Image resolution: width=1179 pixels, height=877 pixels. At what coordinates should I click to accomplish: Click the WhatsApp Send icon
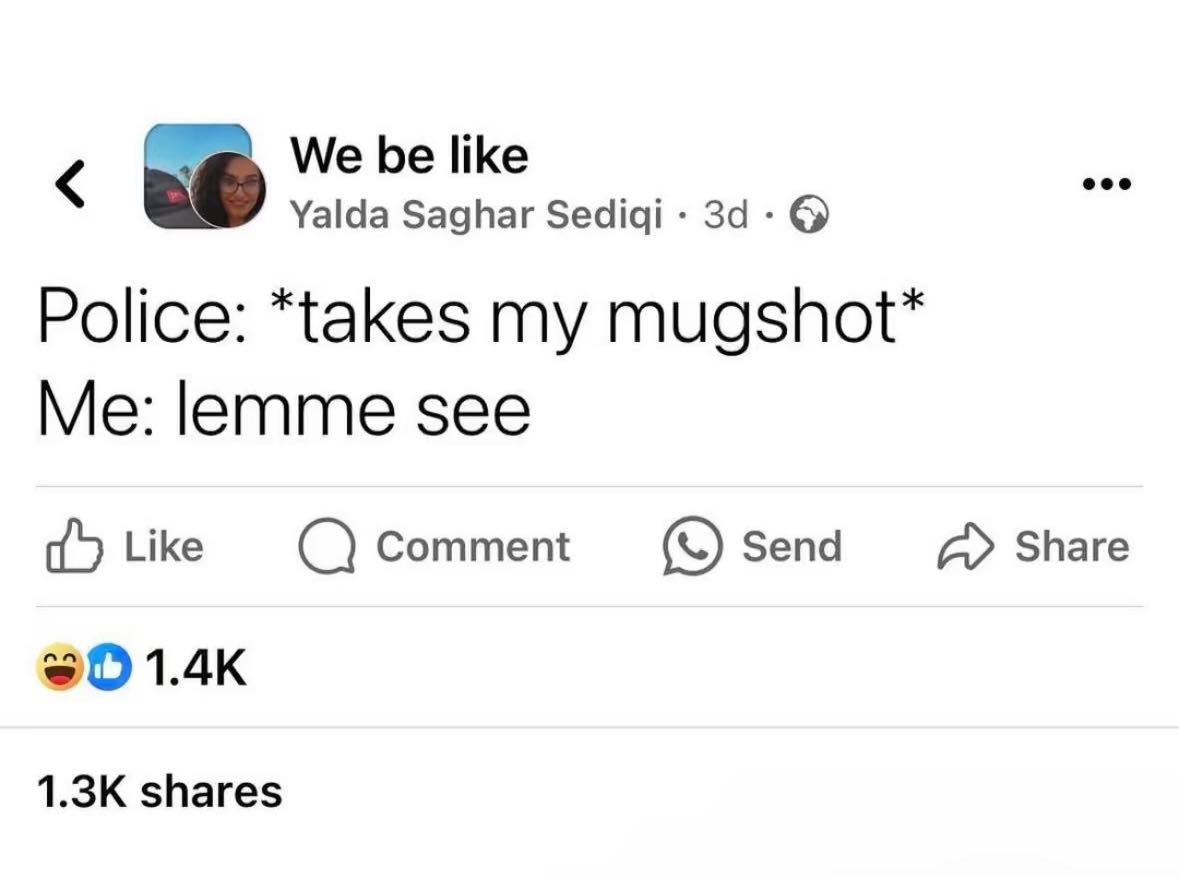coord(692,547)
